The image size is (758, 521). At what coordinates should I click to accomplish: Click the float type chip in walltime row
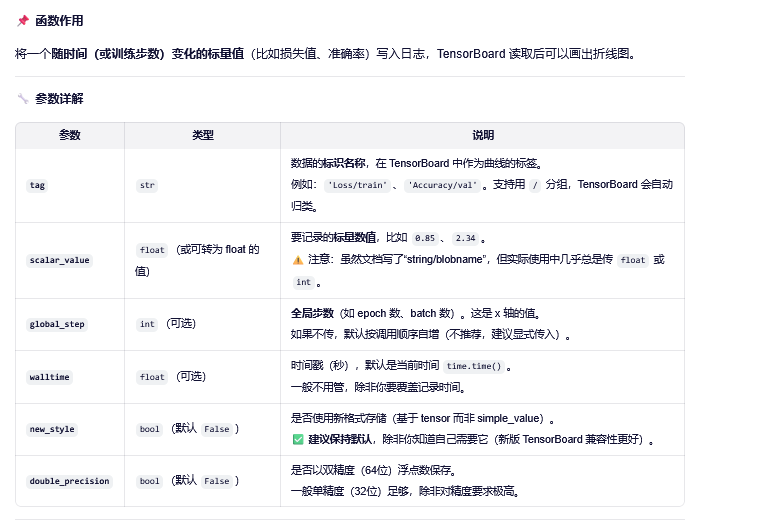[x=152, y=377]
